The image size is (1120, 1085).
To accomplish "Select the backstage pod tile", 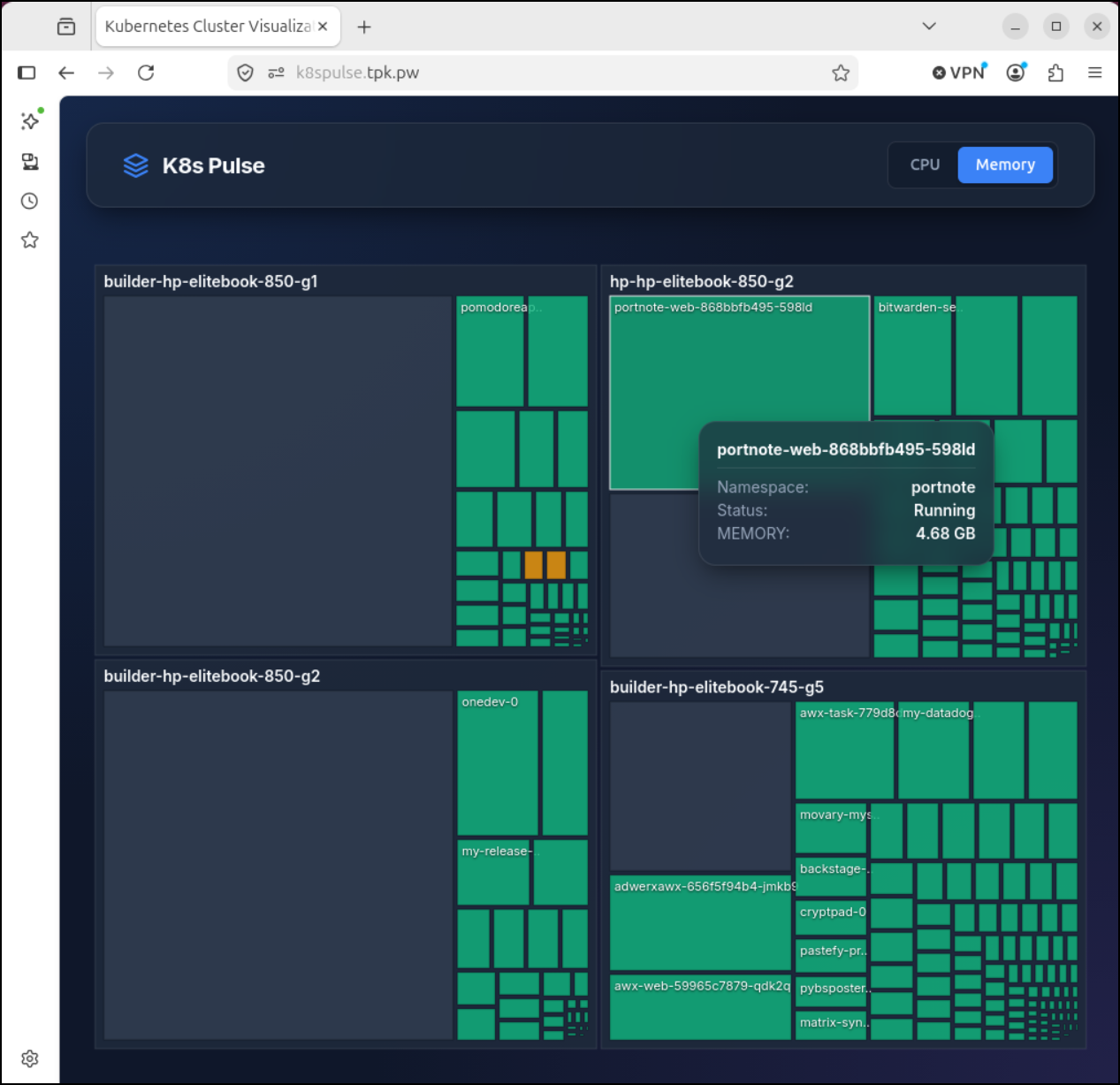I will 831,875.
